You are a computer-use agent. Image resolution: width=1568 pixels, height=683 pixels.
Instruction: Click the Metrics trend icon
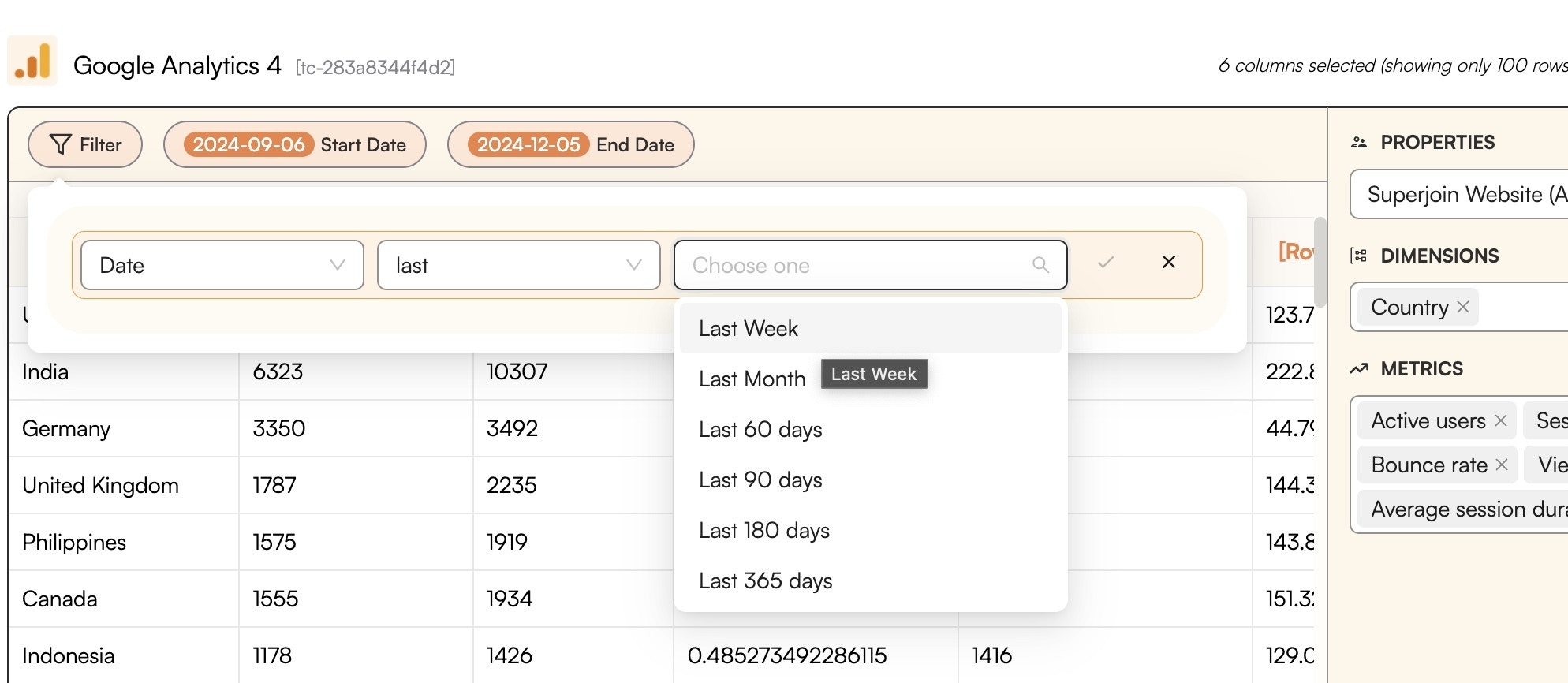click(1359, 368)
